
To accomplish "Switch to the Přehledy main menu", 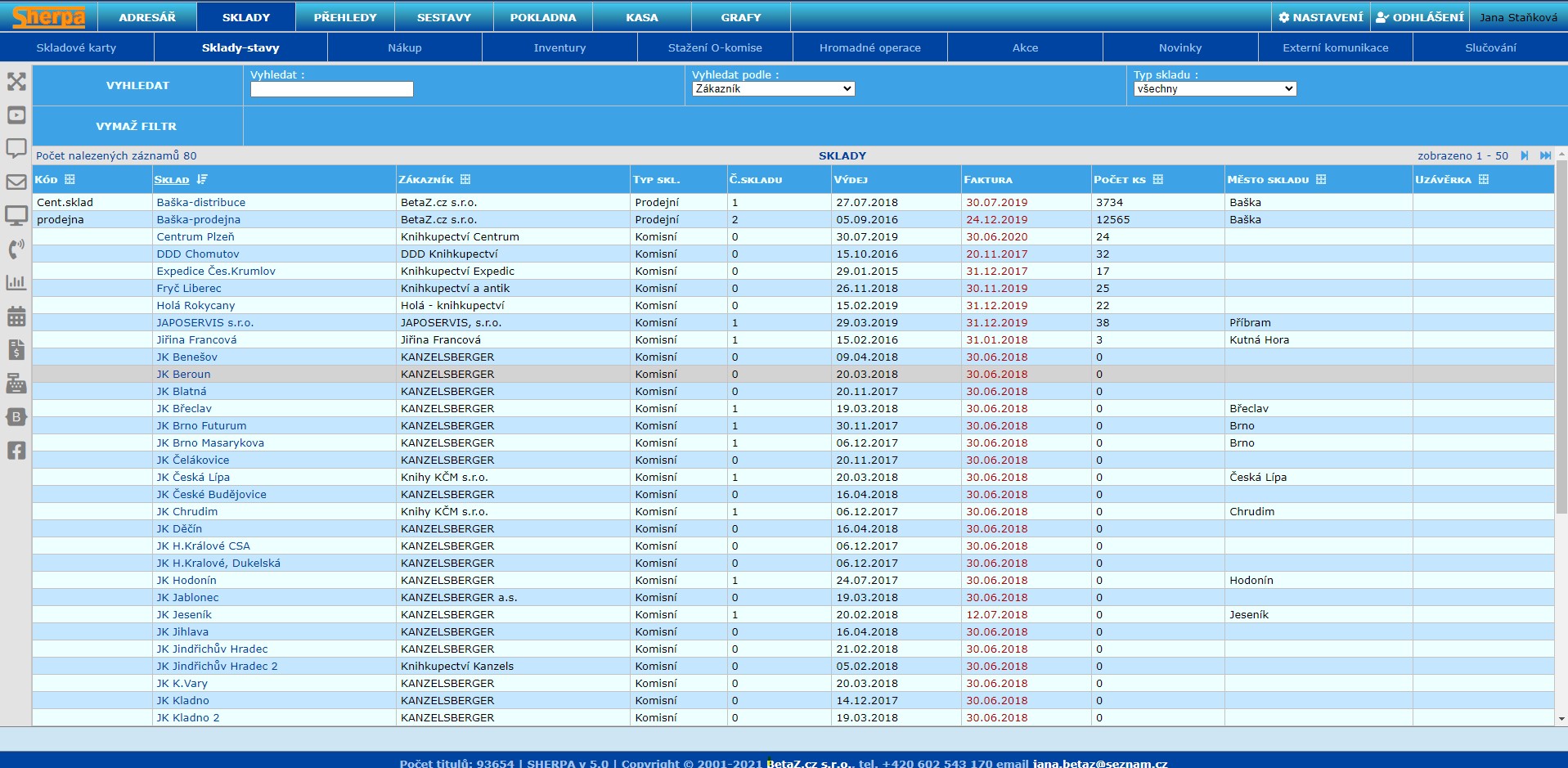I will pos(345,17).
